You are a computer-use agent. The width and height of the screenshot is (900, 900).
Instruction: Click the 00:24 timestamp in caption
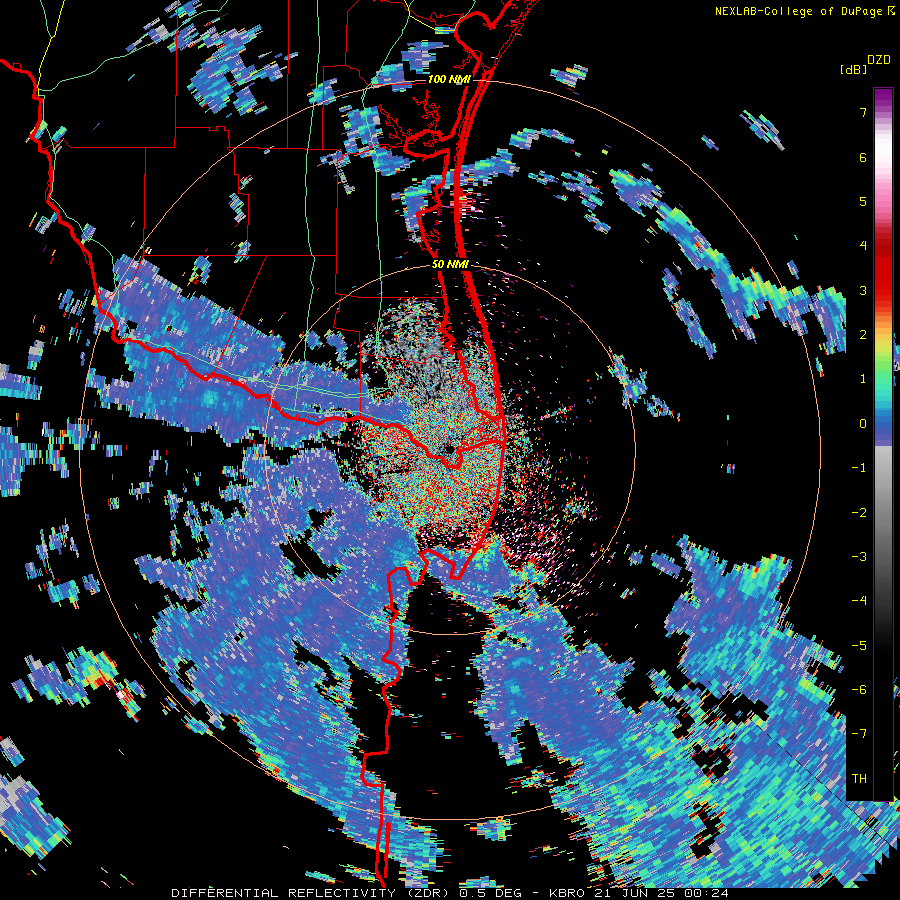(x=709, y=893)
